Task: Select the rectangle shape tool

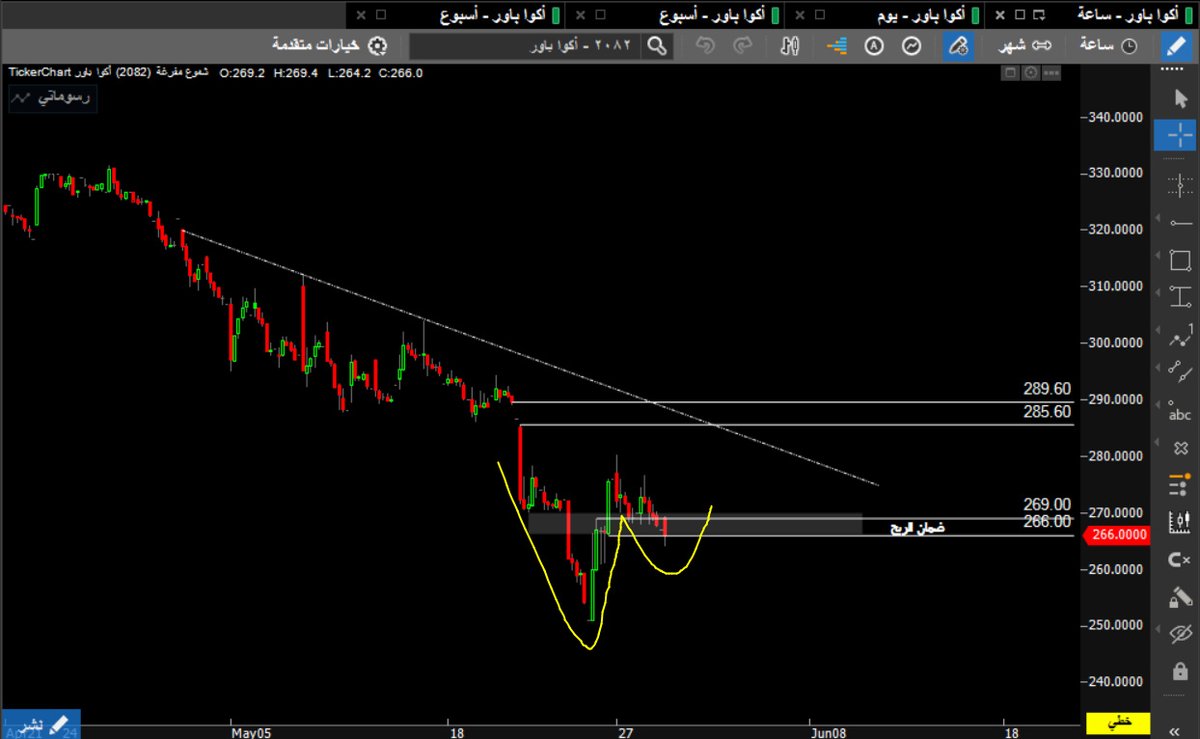Action: point(1179,260)
